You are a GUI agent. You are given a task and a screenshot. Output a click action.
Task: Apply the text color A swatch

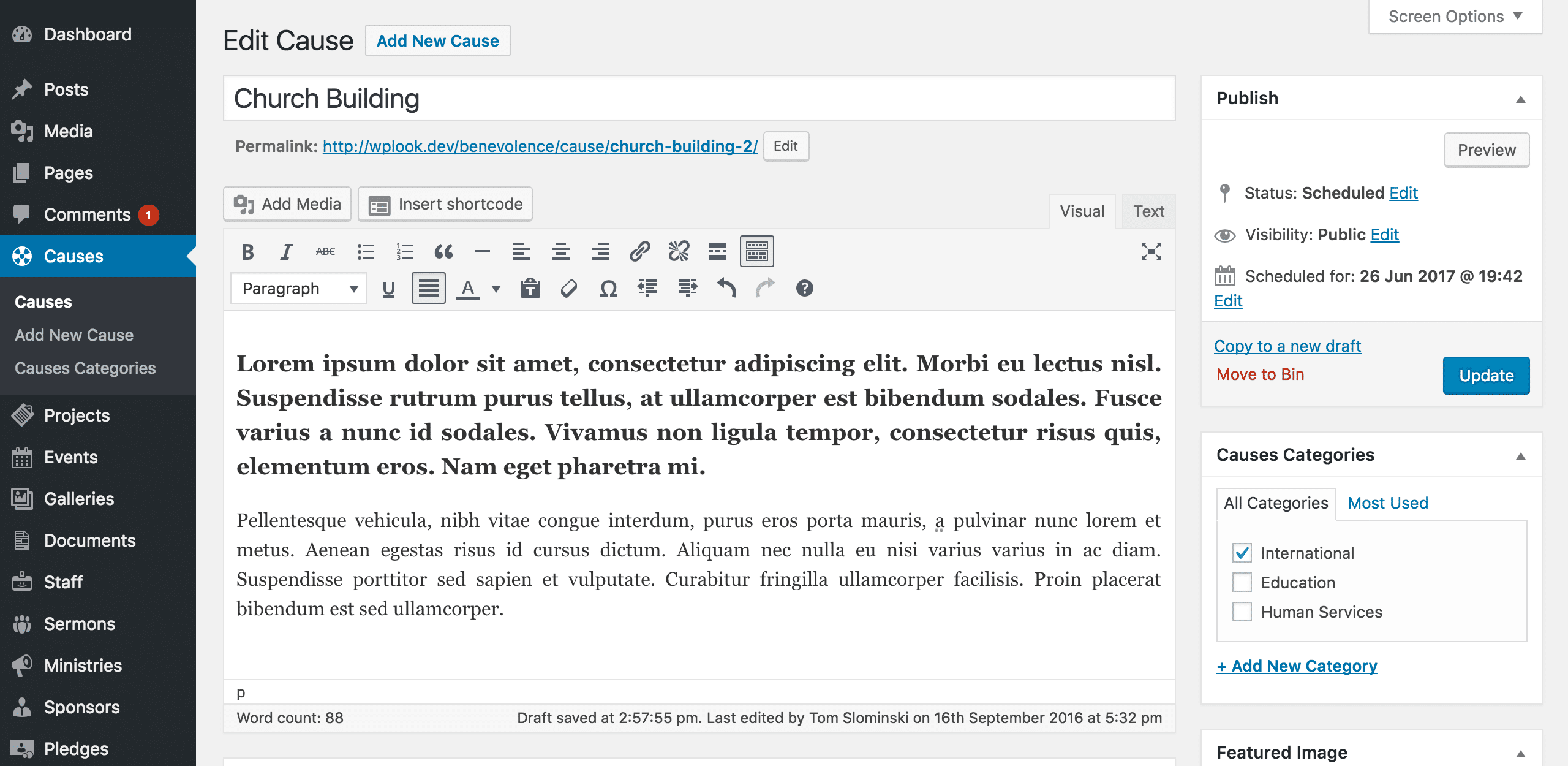point(468,288)
